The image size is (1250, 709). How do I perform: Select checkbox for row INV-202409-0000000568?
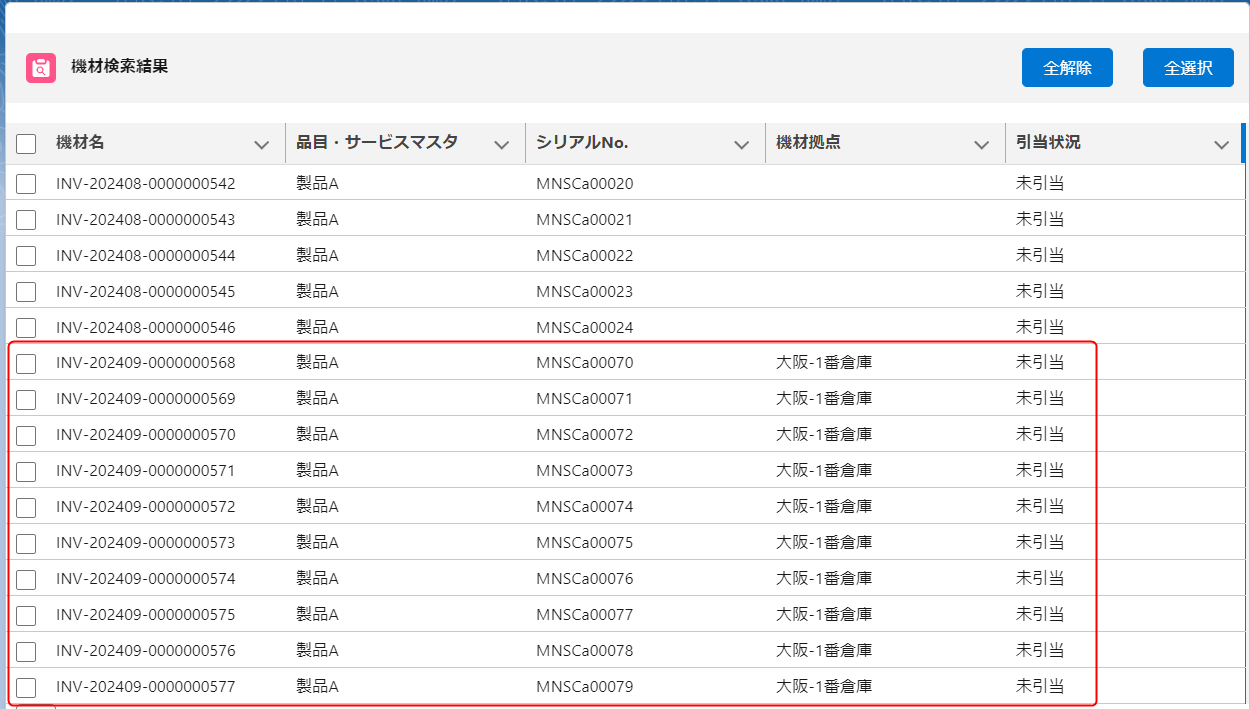click(26, 364)
